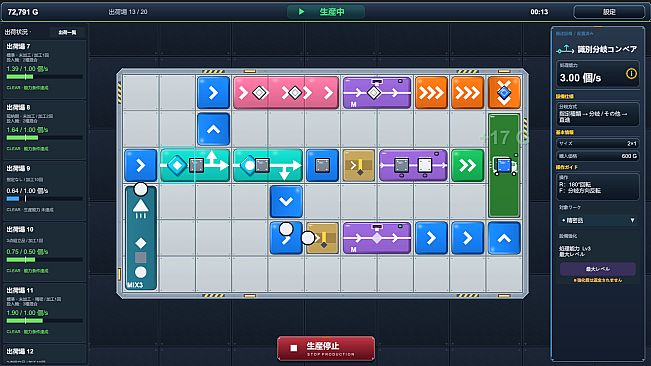Select the top purple M processing machine

(377, 93)
